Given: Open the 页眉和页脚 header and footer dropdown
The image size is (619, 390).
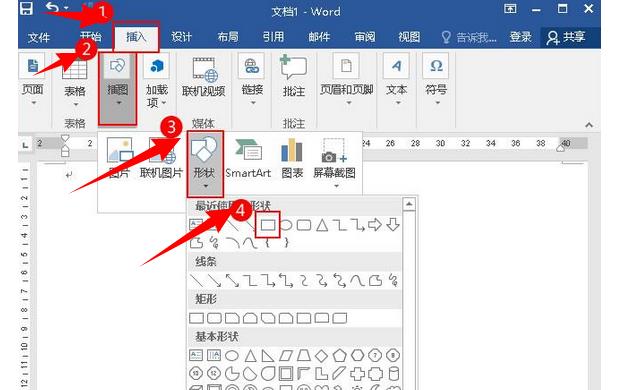Looking at the screenshot, I should [347, 80].
